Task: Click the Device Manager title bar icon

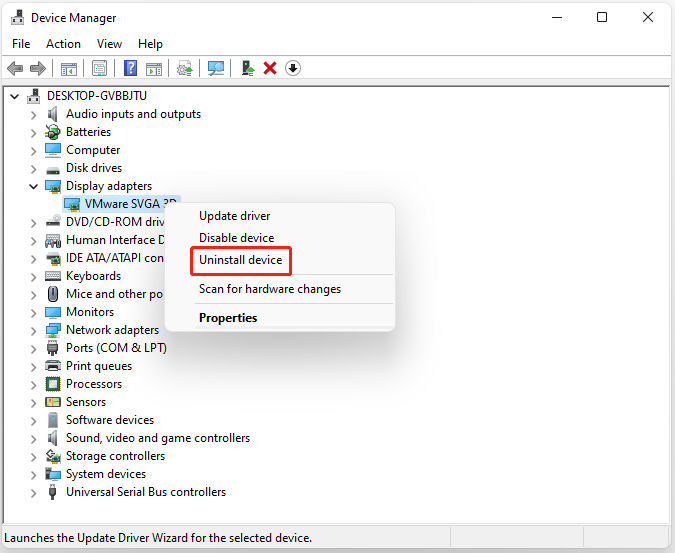Action: click(18, 18)
